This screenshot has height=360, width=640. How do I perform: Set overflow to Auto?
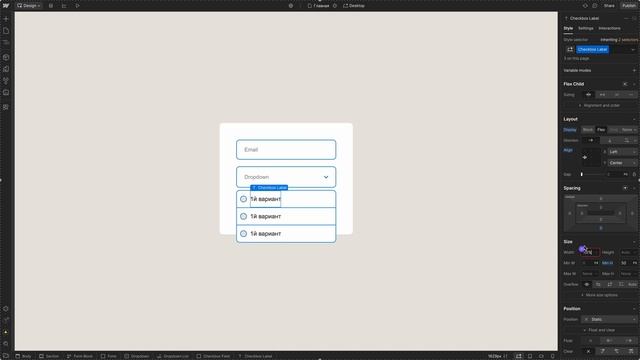(632, 284)
